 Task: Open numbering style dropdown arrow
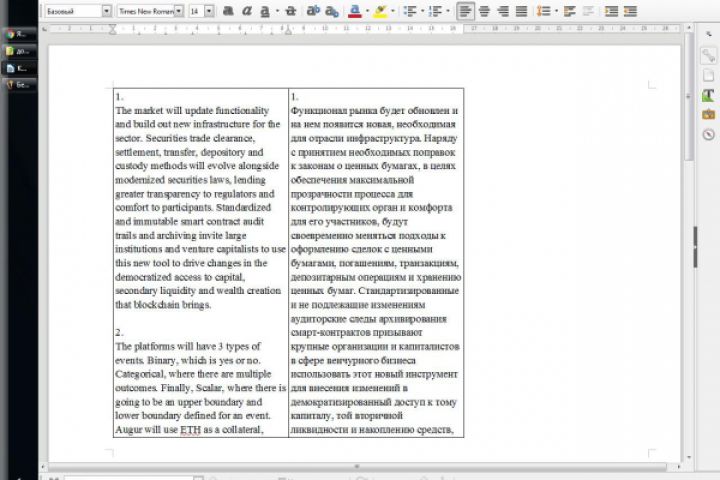click(x=448, y=11)
